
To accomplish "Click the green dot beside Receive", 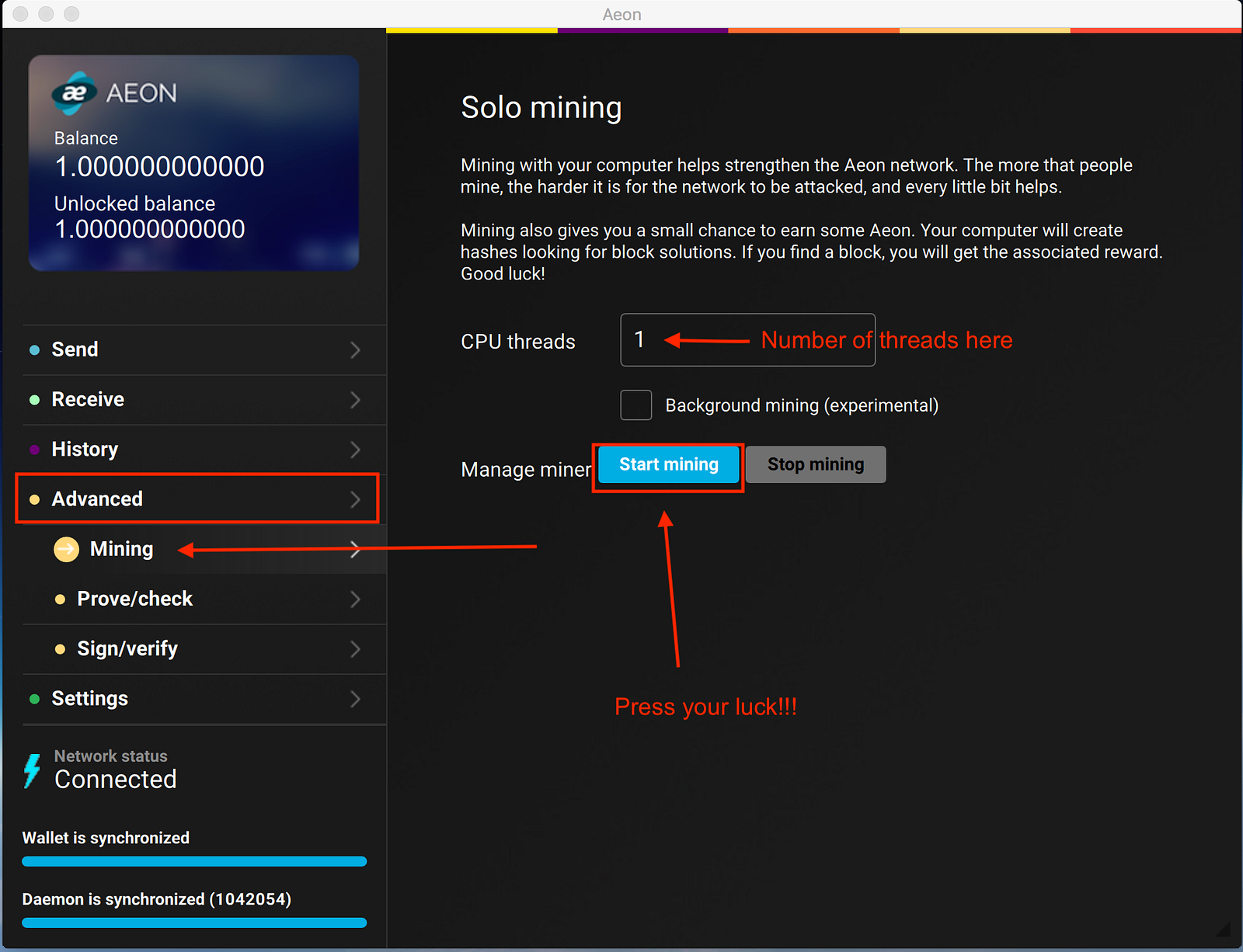I will (34, 400).
